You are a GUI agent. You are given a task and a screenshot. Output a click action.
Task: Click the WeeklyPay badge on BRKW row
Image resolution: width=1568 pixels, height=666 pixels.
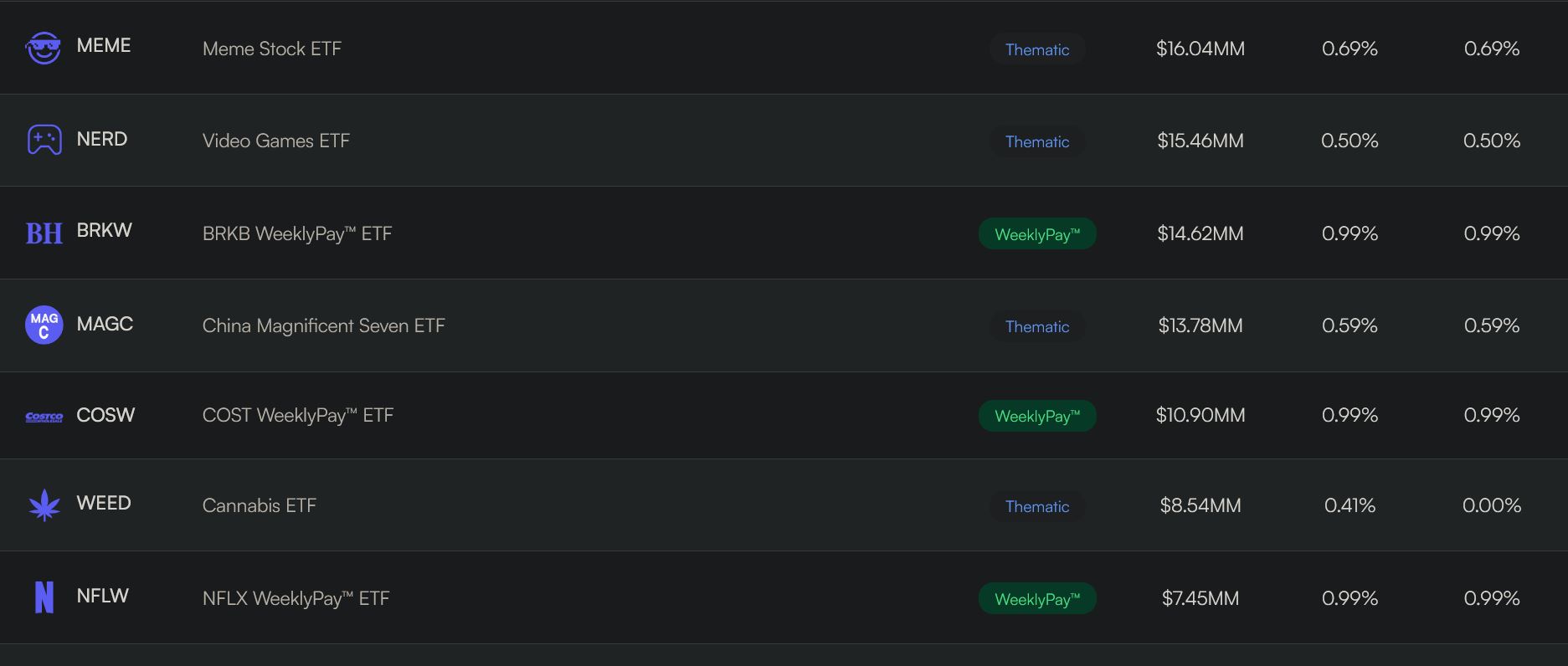[1037, 233]
